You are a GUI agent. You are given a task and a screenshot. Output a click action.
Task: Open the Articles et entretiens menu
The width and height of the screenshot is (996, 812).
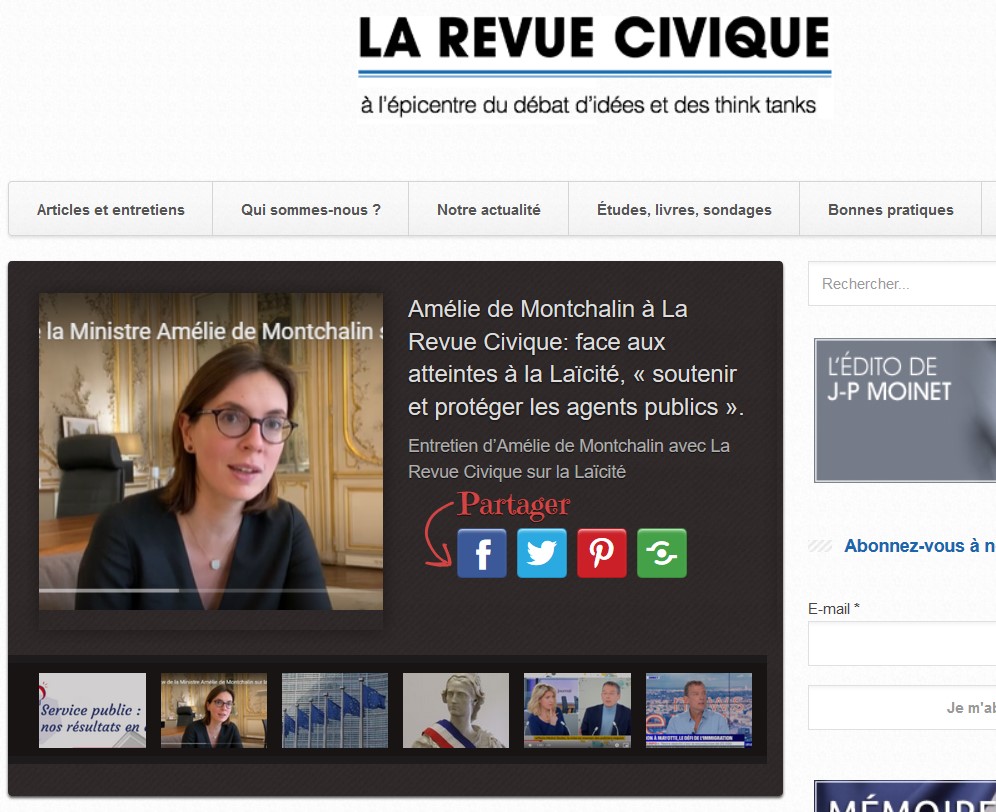[x=111, y=209]
